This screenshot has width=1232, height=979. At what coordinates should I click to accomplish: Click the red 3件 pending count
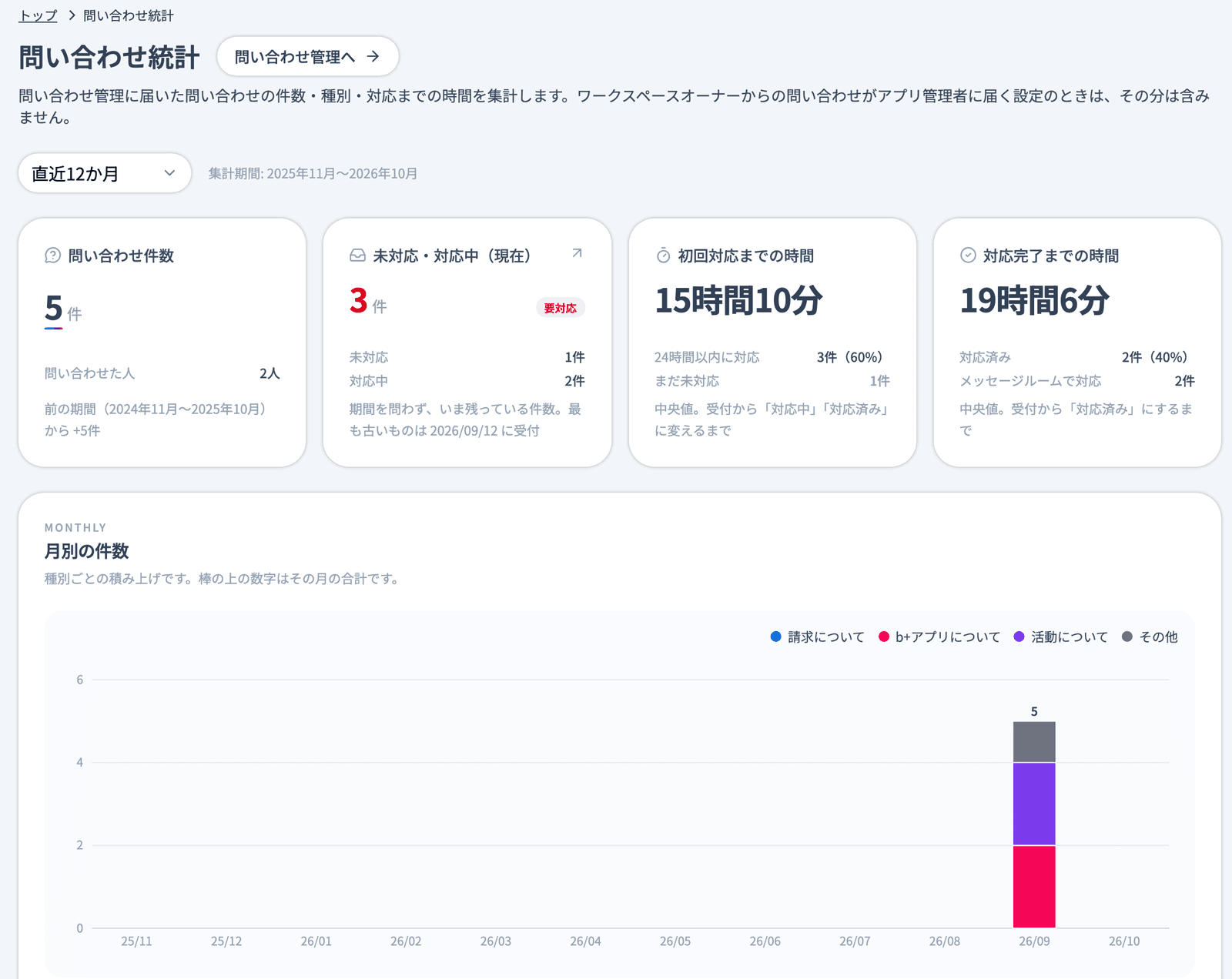(368, 302)
